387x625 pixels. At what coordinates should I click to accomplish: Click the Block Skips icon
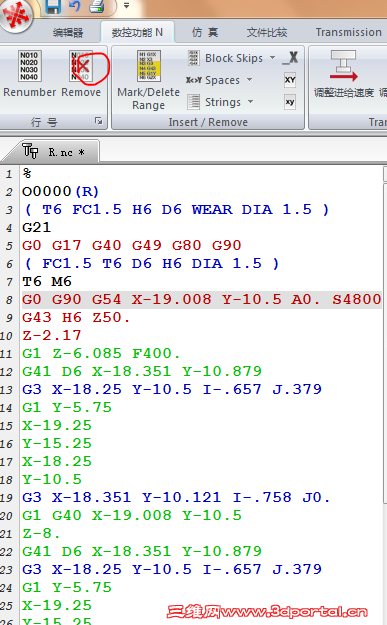coord(194,58)
